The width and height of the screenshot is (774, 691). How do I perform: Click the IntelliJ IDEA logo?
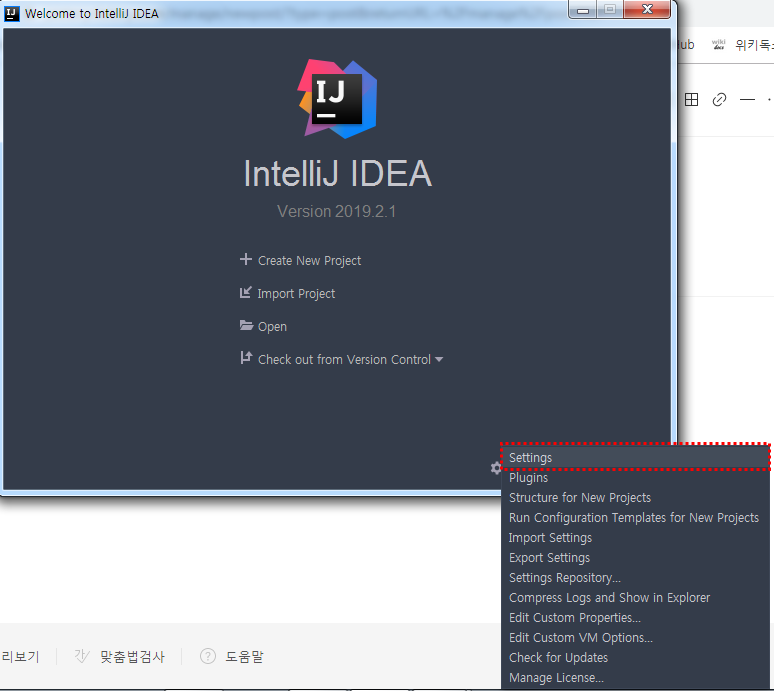337,99
